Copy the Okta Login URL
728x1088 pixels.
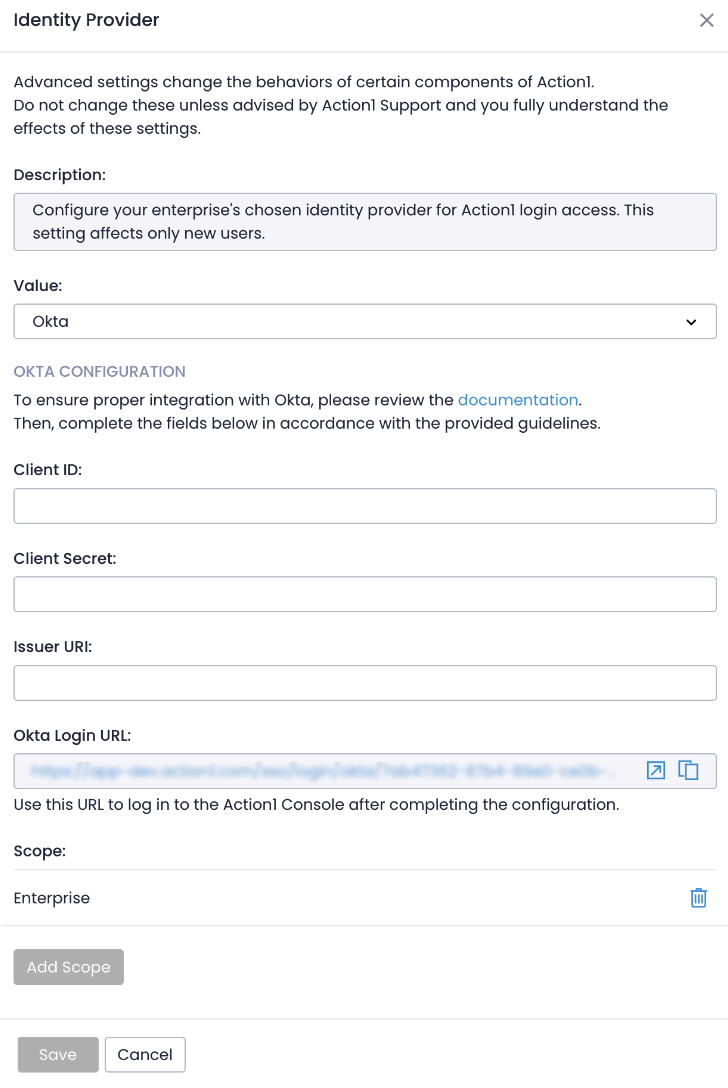(688, 770)
